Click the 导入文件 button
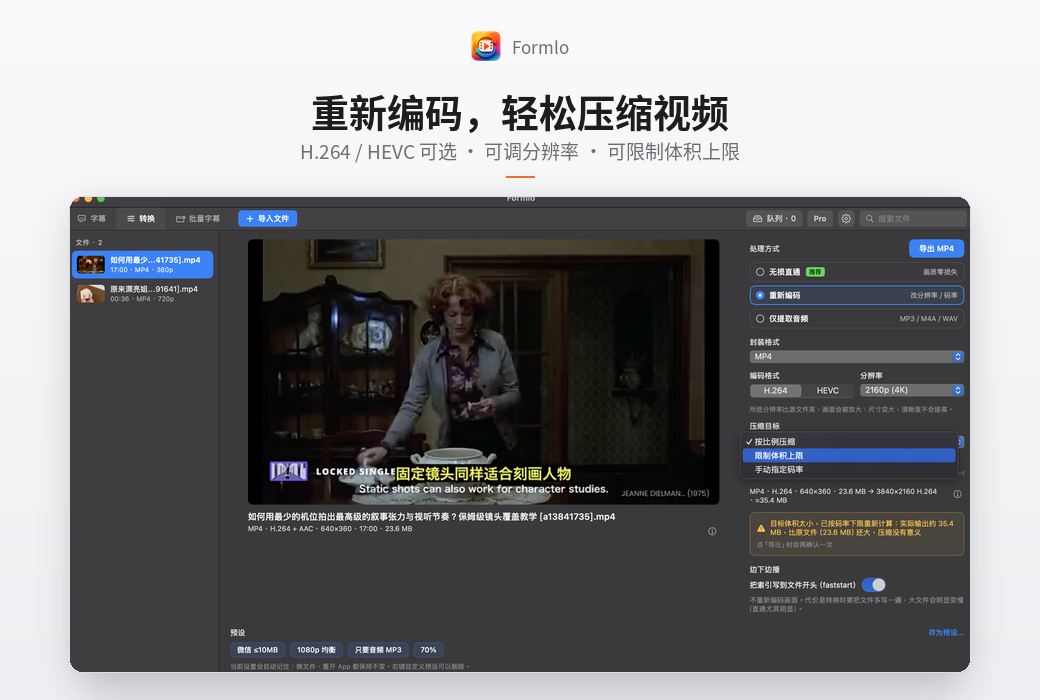This screenshot has width=1040, height=700. (x=267, y=218)
